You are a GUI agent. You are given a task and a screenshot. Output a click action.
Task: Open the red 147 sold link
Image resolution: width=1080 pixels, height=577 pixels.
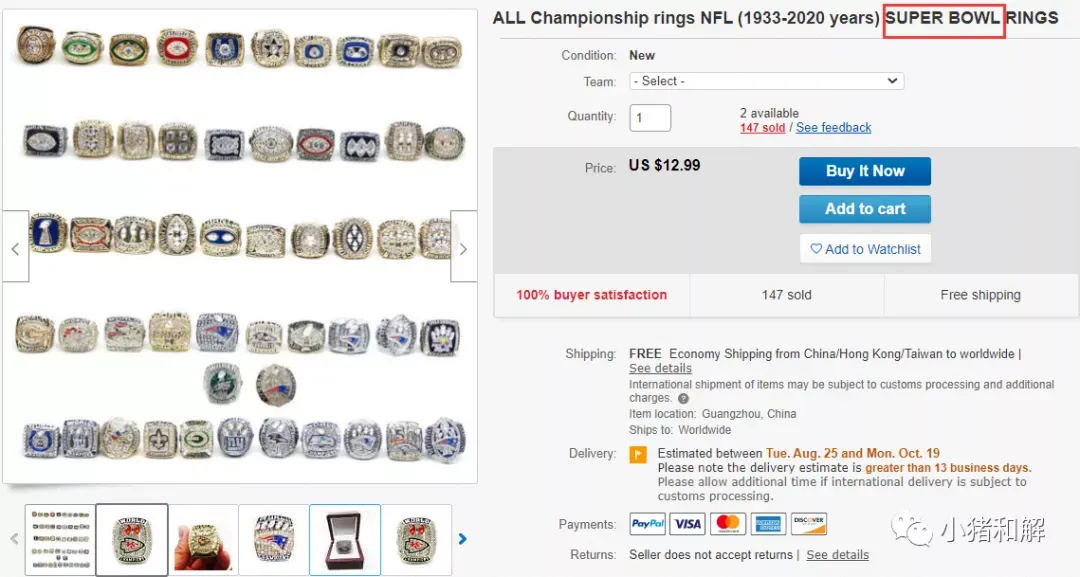762,128
